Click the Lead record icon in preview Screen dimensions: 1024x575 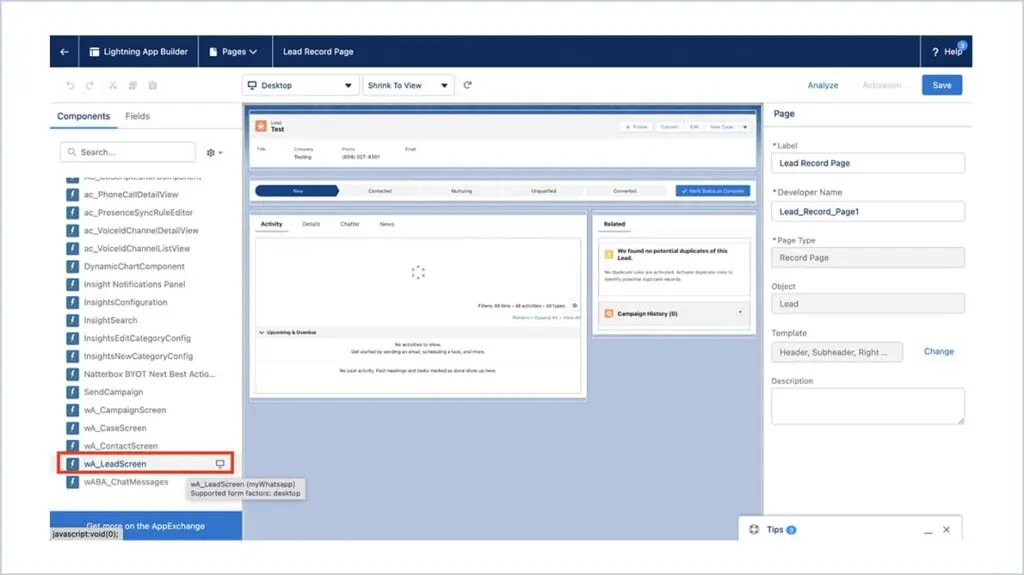(x=261, y=126)
